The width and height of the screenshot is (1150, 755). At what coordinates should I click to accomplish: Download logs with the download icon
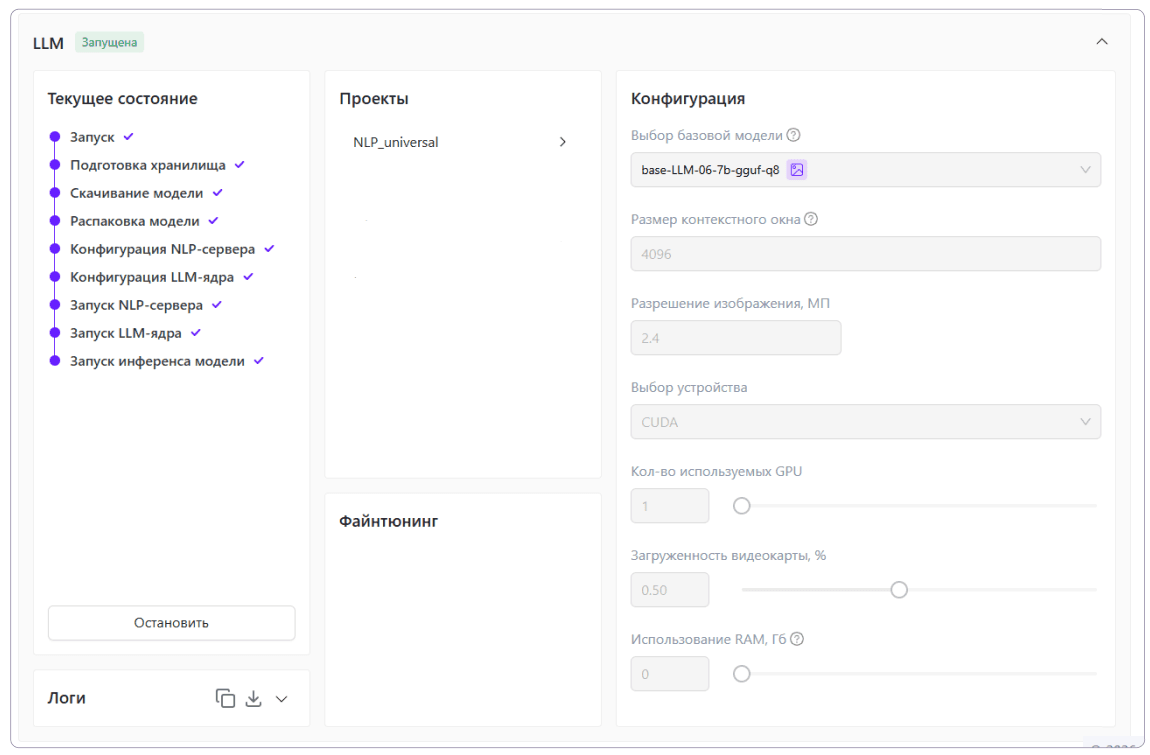click(x=254, y=699)
